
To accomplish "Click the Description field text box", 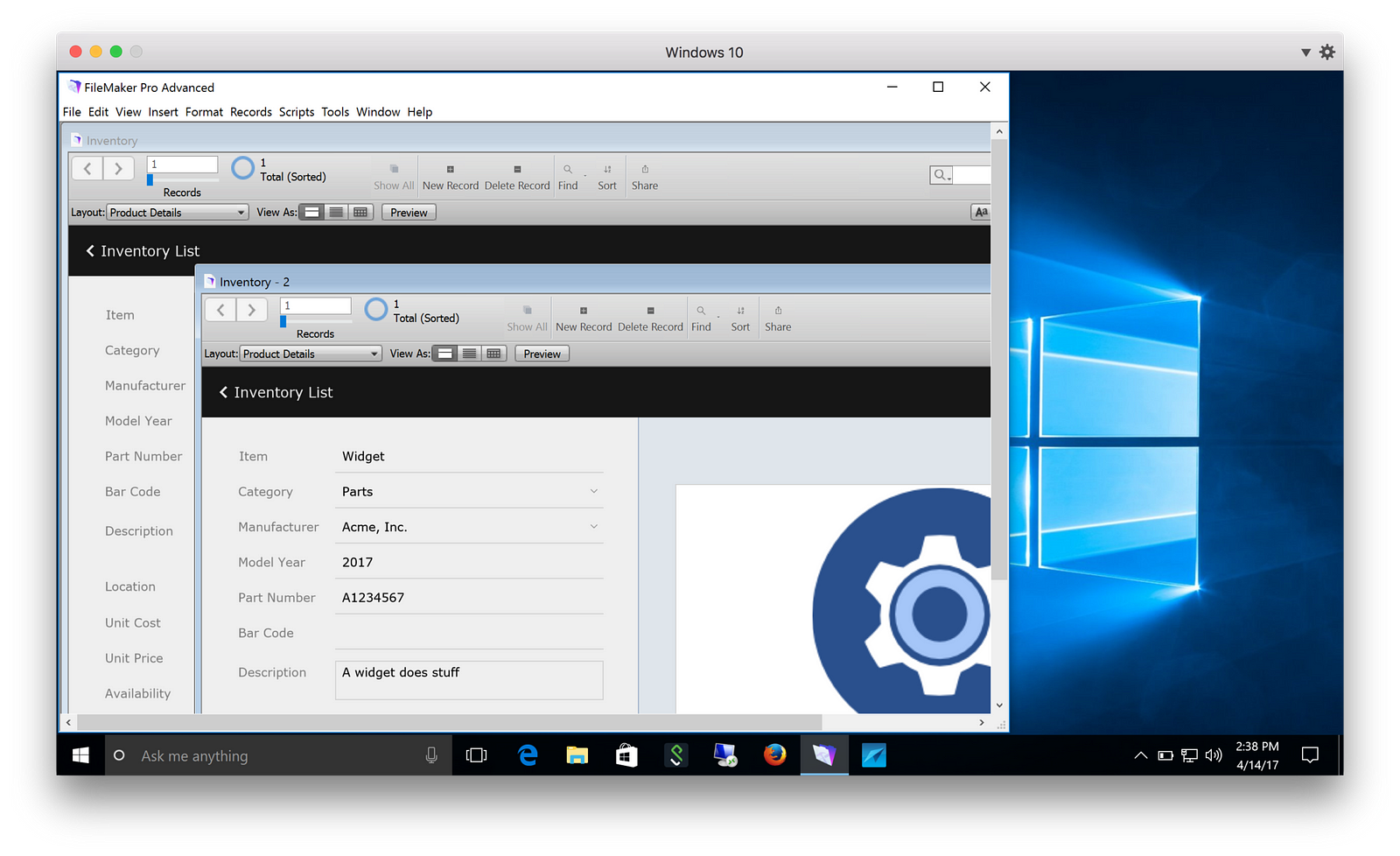I will 469,680.
